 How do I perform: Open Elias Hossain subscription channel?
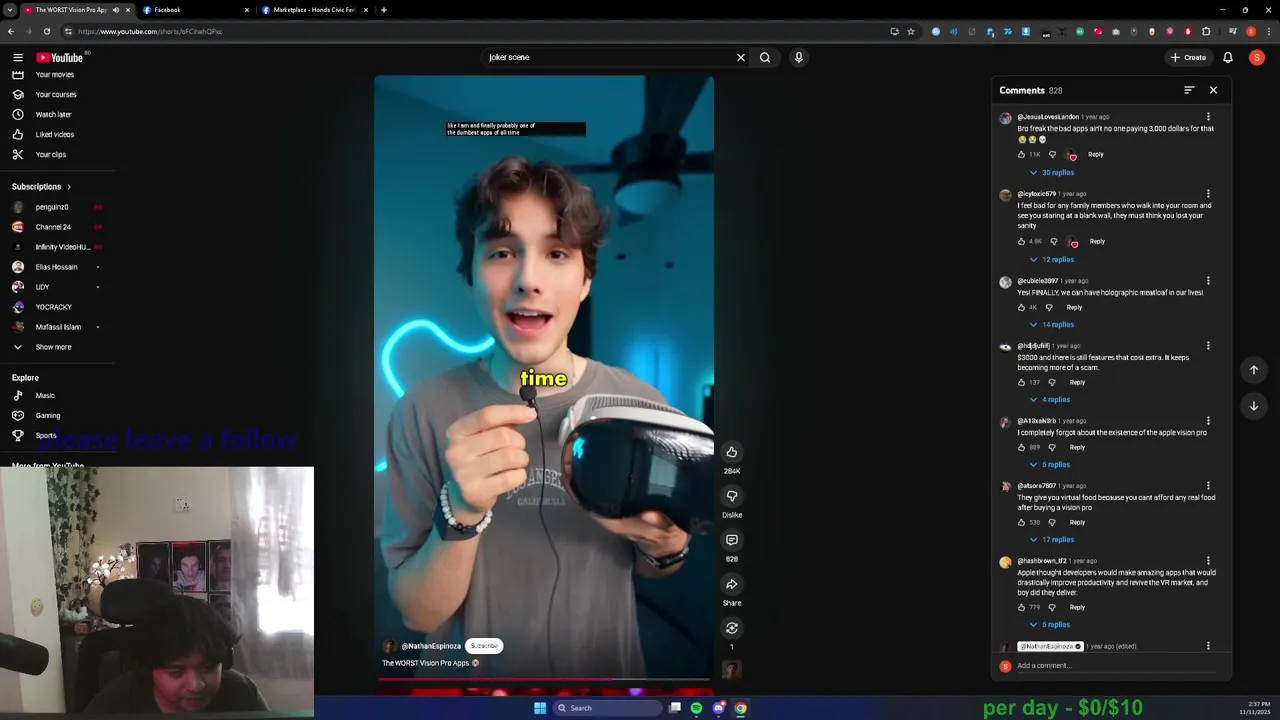pos(54,267)
